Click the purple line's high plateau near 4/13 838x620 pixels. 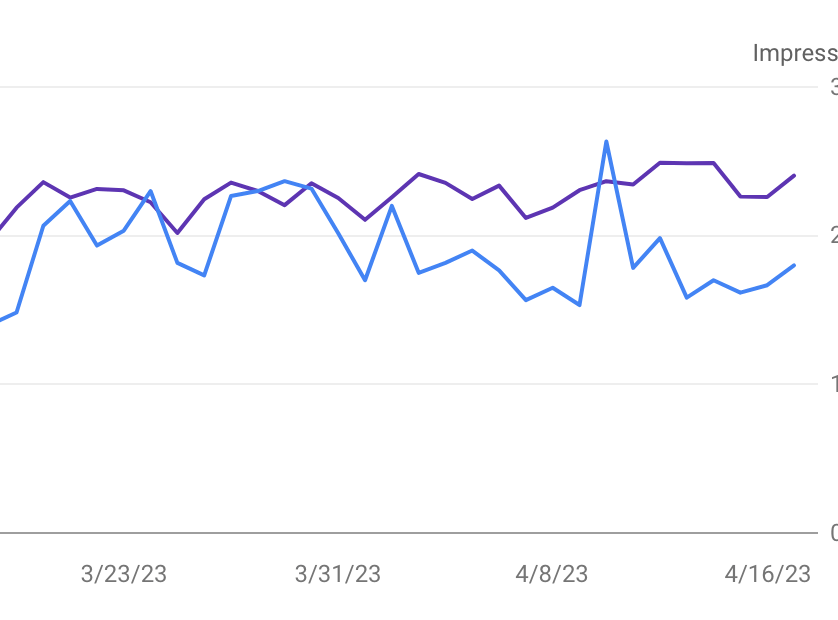687,162
